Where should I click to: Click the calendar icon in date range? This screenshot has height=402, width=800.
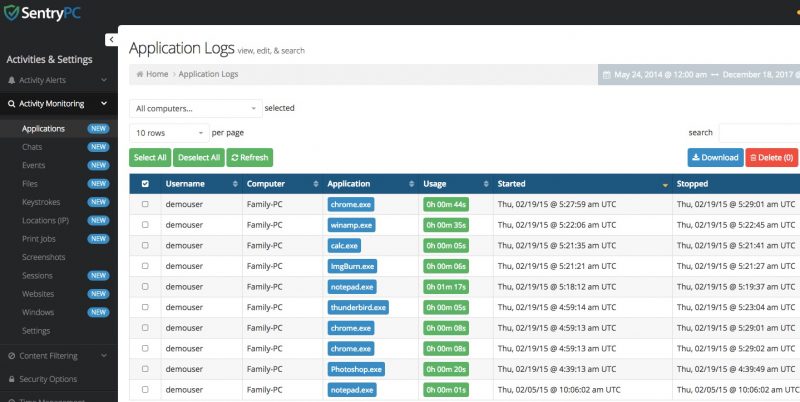(x=607, y=75)
